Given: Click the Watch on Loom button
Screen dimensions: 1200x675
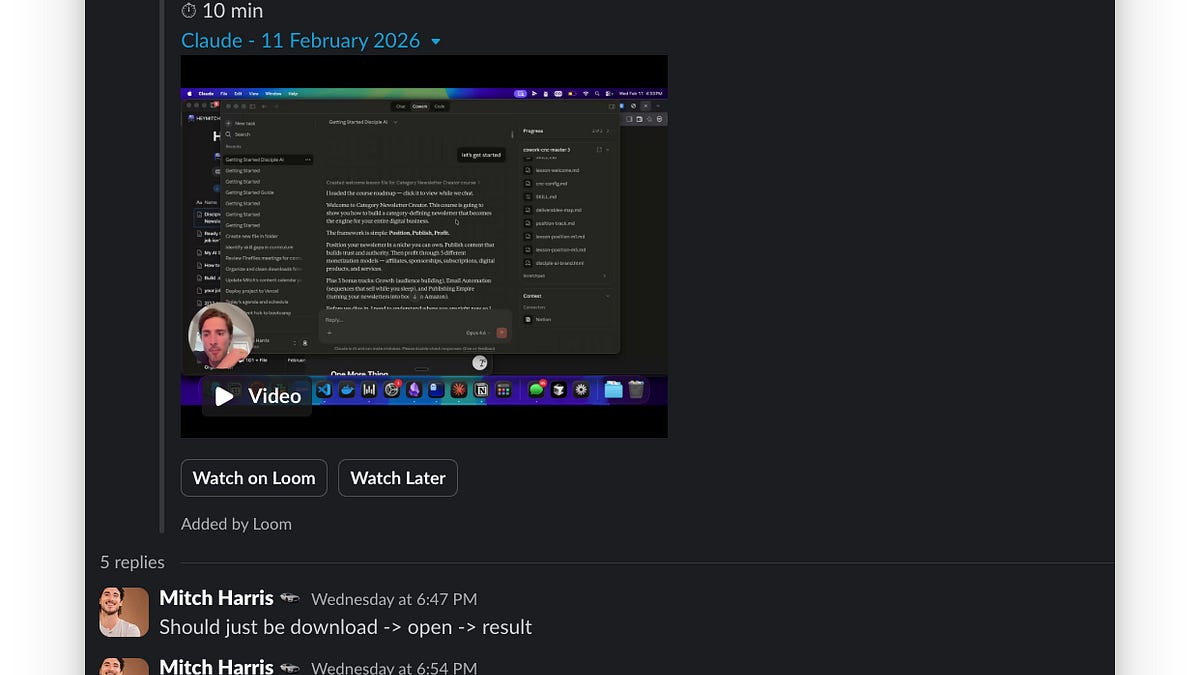Looking at the screenshot, I should 254,478.
